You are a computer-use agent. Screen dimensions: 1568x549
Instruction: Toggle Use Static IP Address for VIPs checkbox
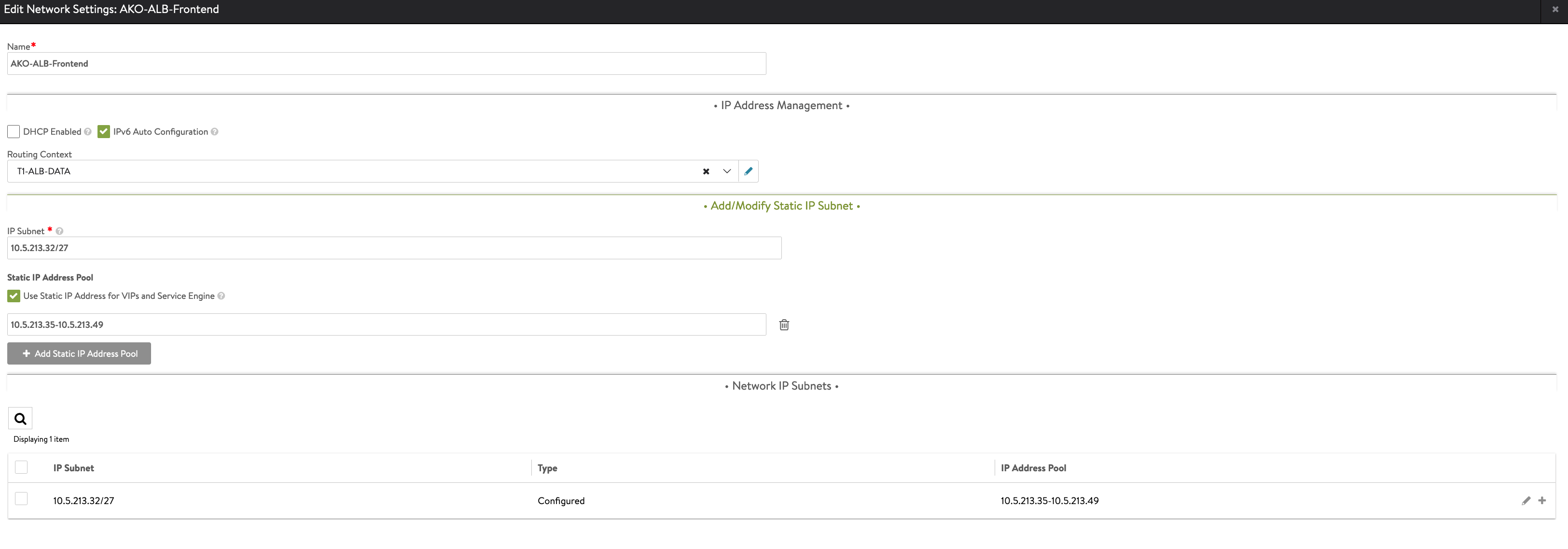[x=14, y=296]
